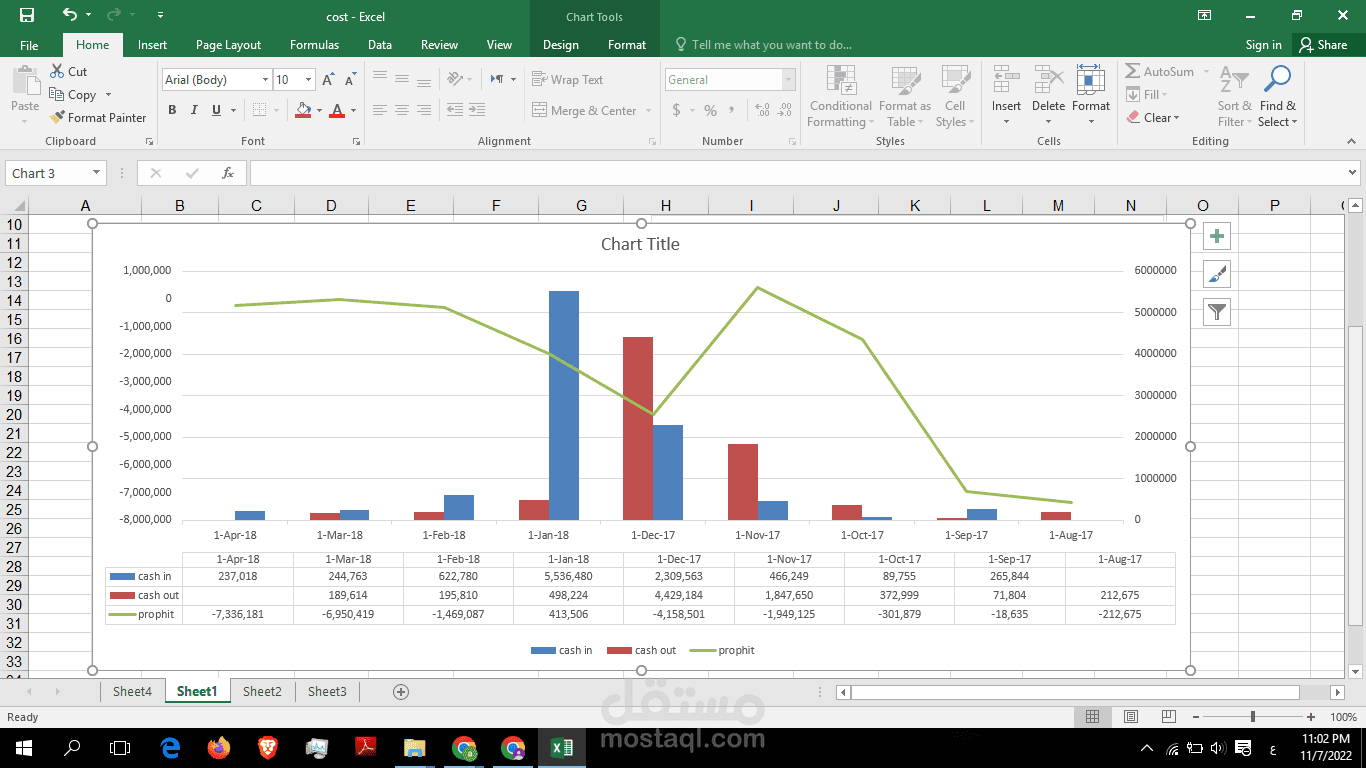Toggle Wrap Text

tap(567, 80)
